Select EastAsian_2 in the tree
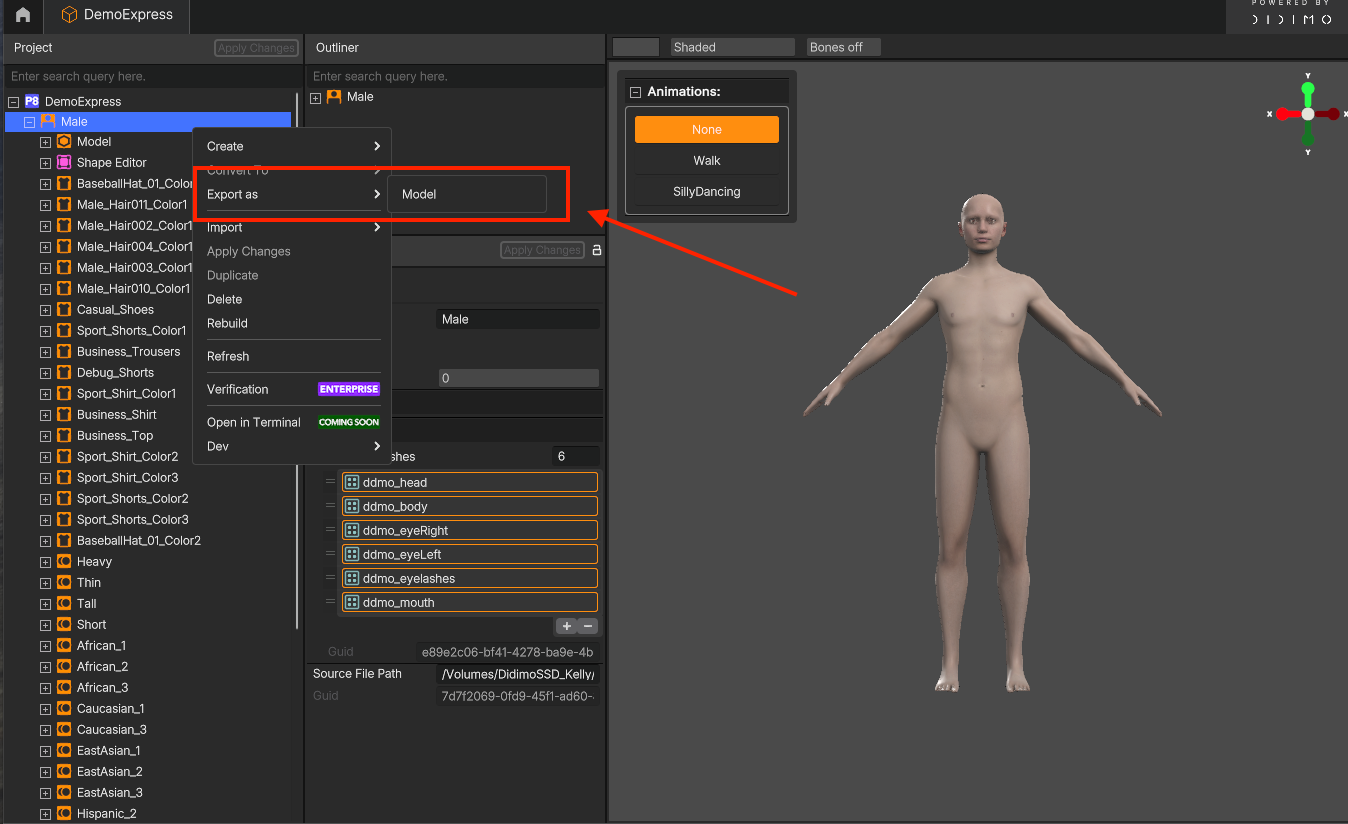This screenshot has height=824, width=1348. (109, 772)
